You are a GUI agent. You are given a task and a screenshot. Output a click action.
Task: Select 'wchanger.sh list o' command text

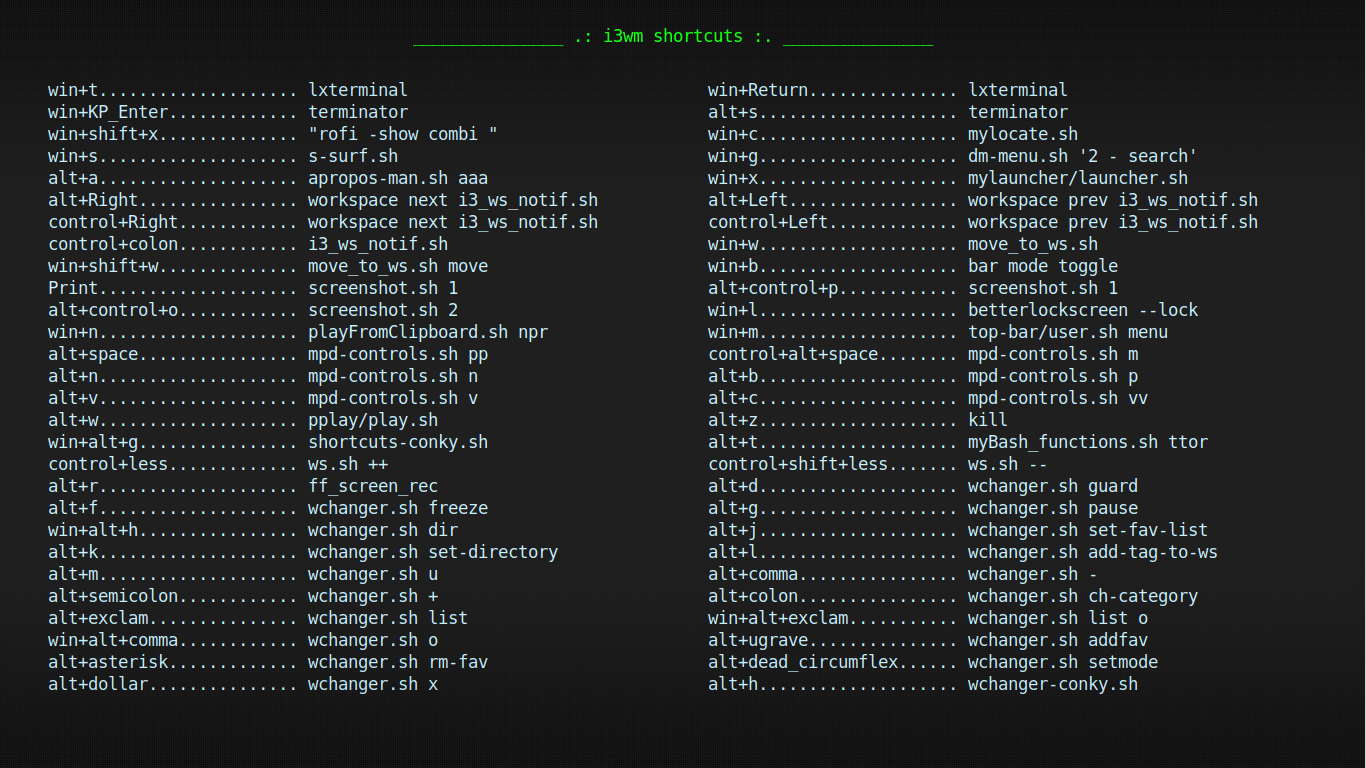1058,618
